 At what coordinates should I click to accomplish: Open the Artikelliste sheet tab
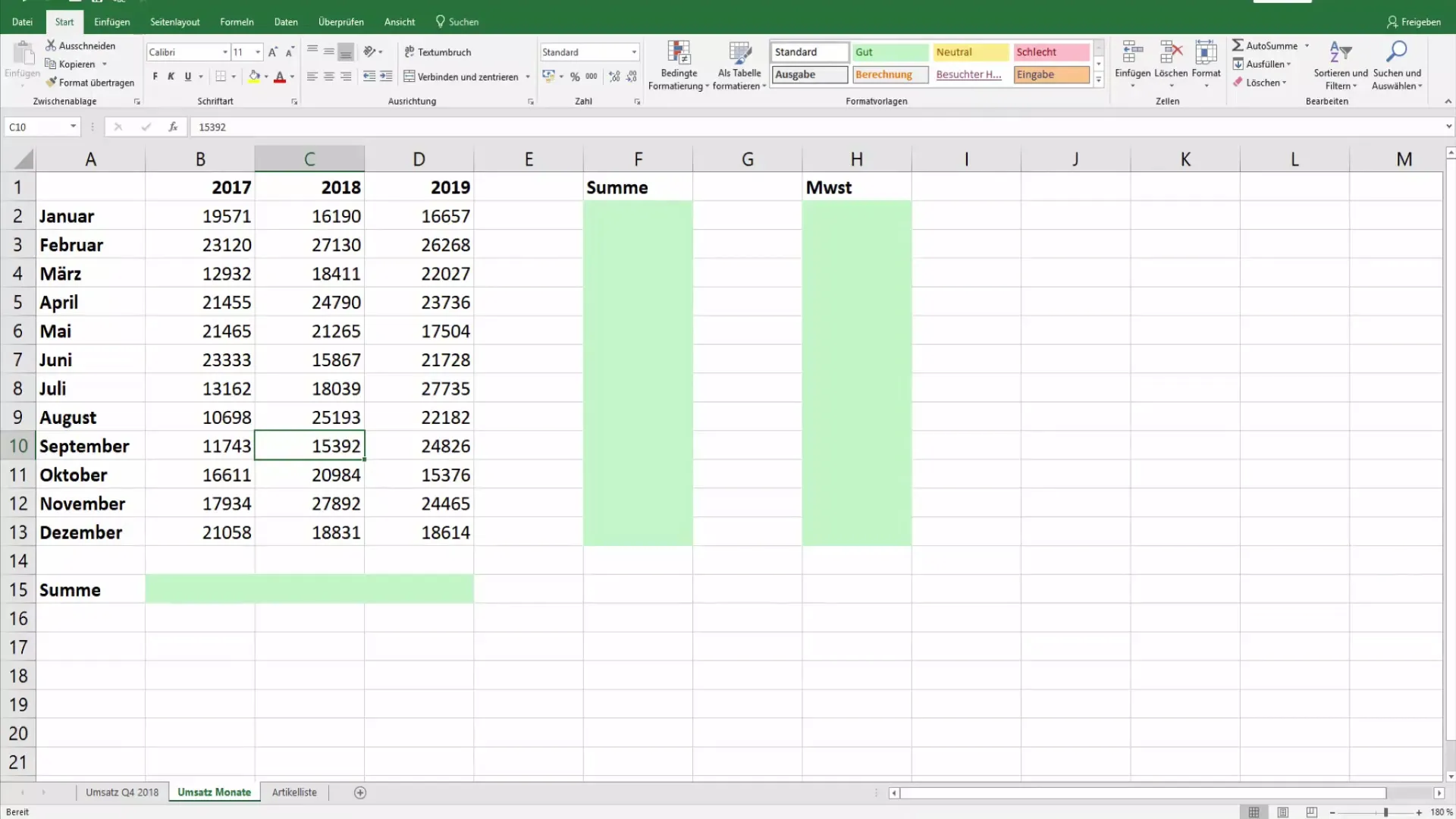[294, 792]
